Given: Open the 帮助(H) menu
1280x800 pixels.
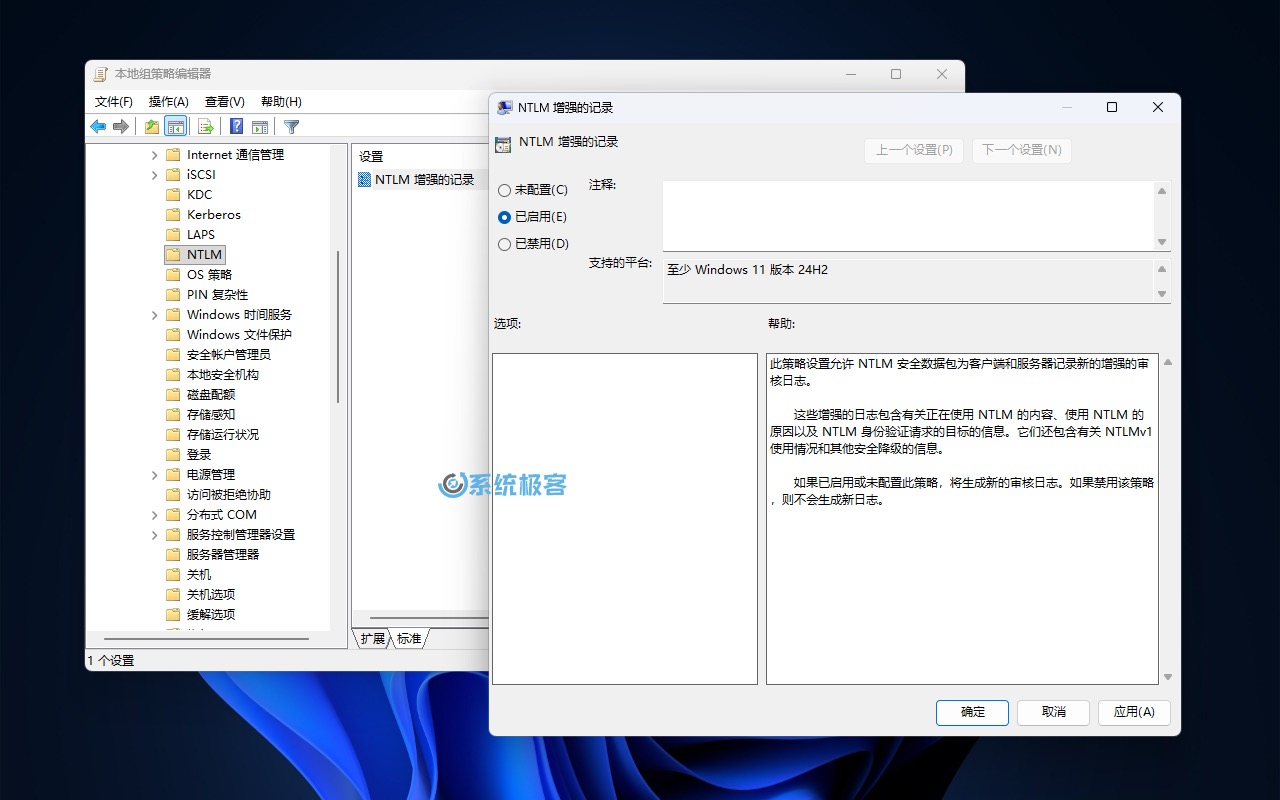Looking at the screenshot, I should pos(281,102).
